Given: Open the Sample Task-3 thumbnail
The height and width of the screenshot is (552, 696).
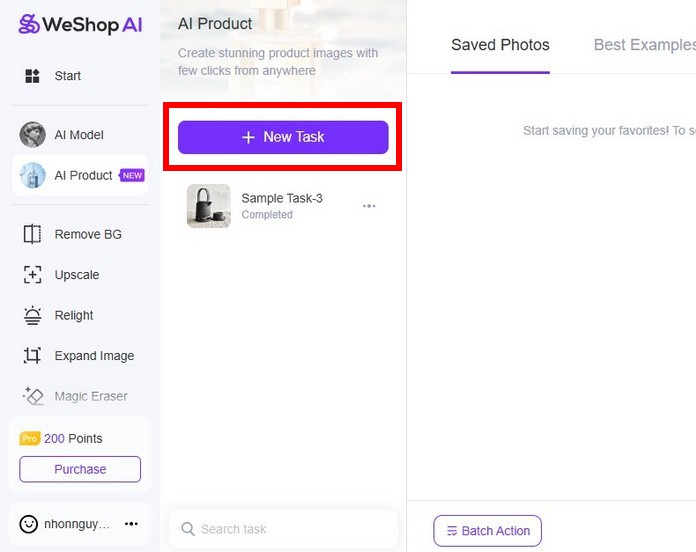Looking at the screenshot, I should pyautogui.click(x=208, y=206).
